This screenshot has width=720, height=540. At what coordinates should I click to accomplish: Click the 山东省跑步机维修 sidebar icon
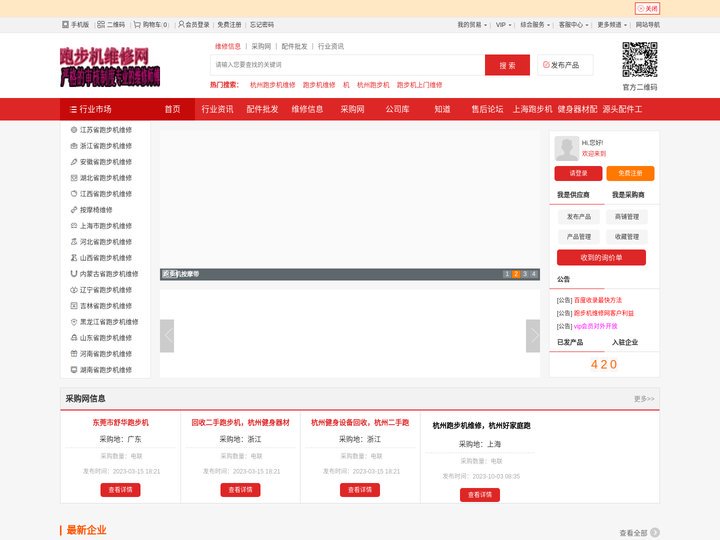point(73,338)
